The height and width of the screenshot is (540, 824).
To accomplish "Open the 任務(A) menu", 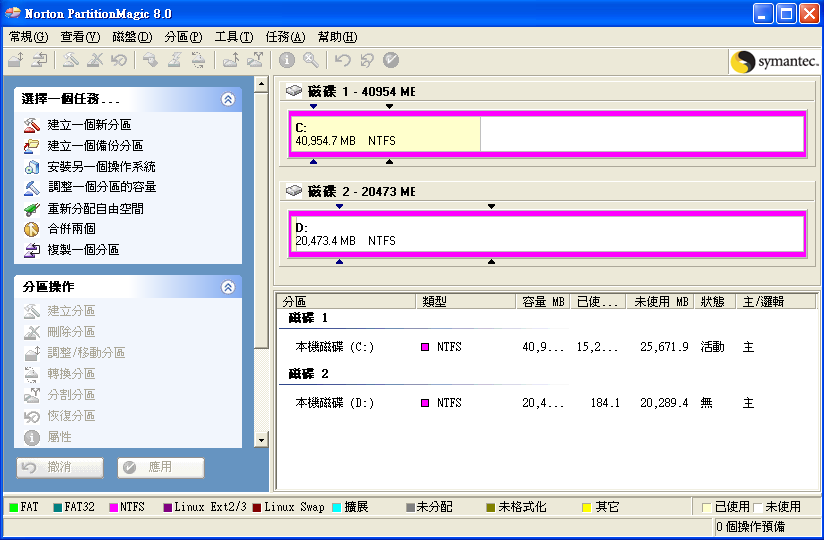I will click(x=285, y=37).
